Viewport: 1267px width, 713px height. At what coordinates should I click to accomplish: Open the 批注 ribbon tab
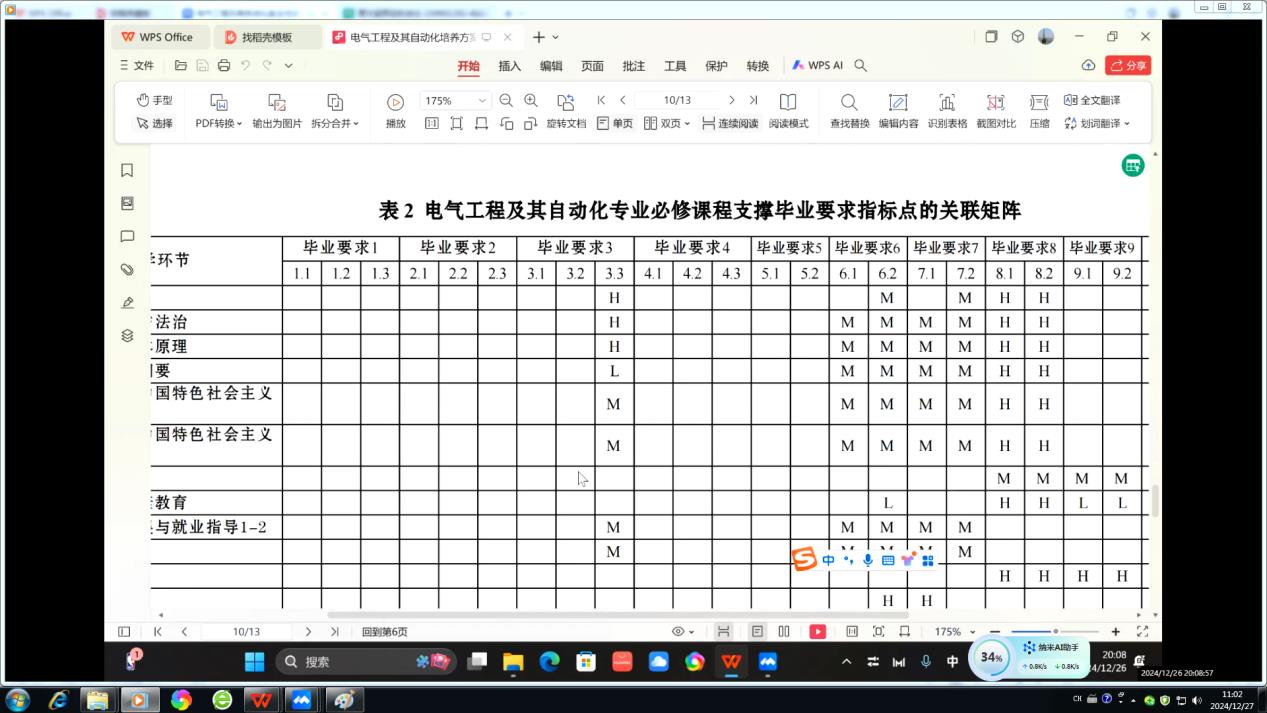click(x=634, y=66)
